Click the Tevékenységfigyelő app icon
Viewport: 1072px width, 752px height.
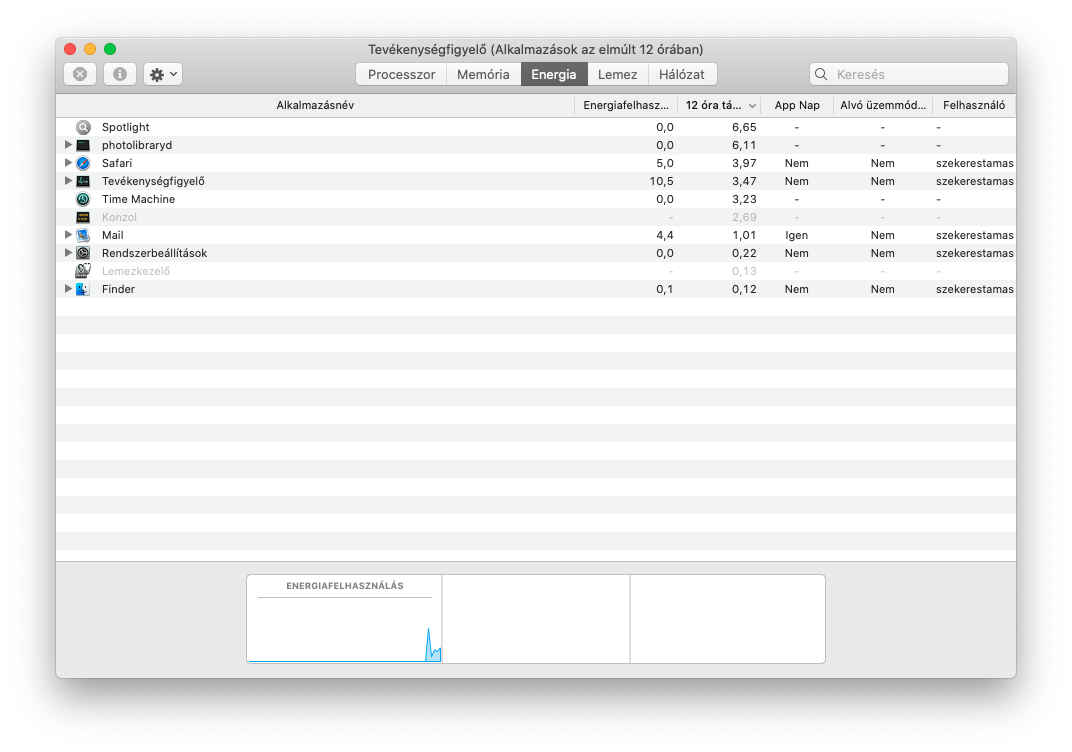point(83,181)
